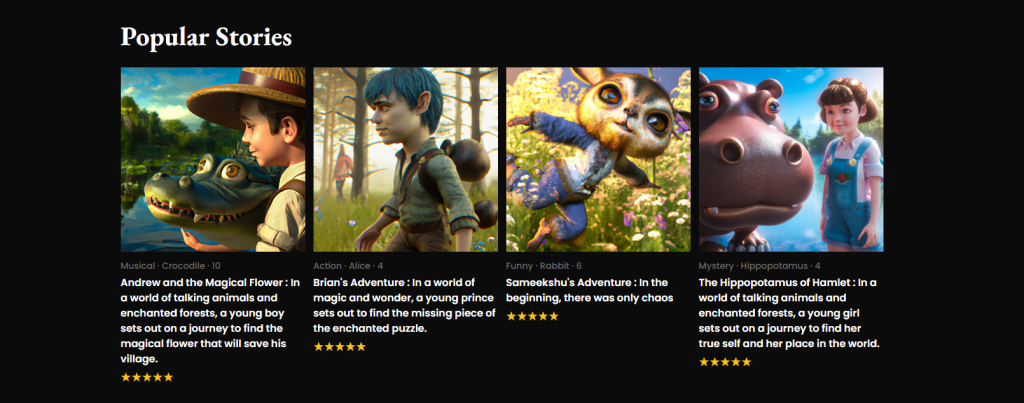
Task: Open the crocodile and boy story thumbnail
Action: (x=213, y=159)
